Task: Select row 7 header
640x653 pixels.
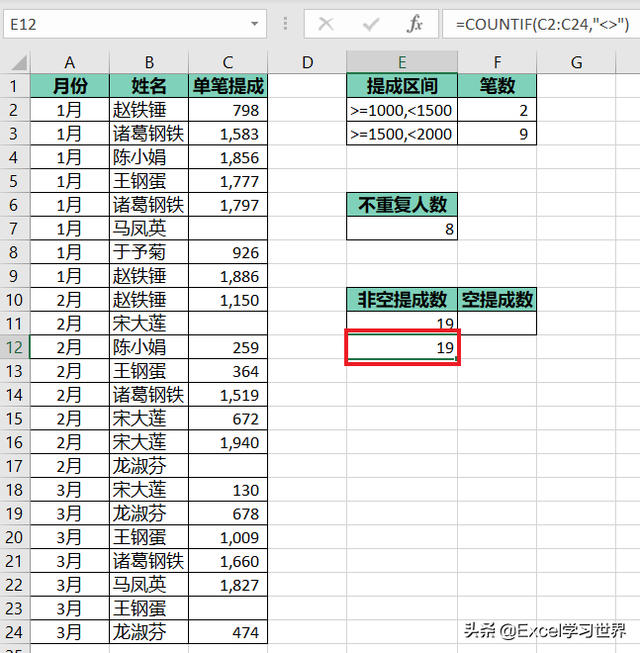Action: pos(15,228)
